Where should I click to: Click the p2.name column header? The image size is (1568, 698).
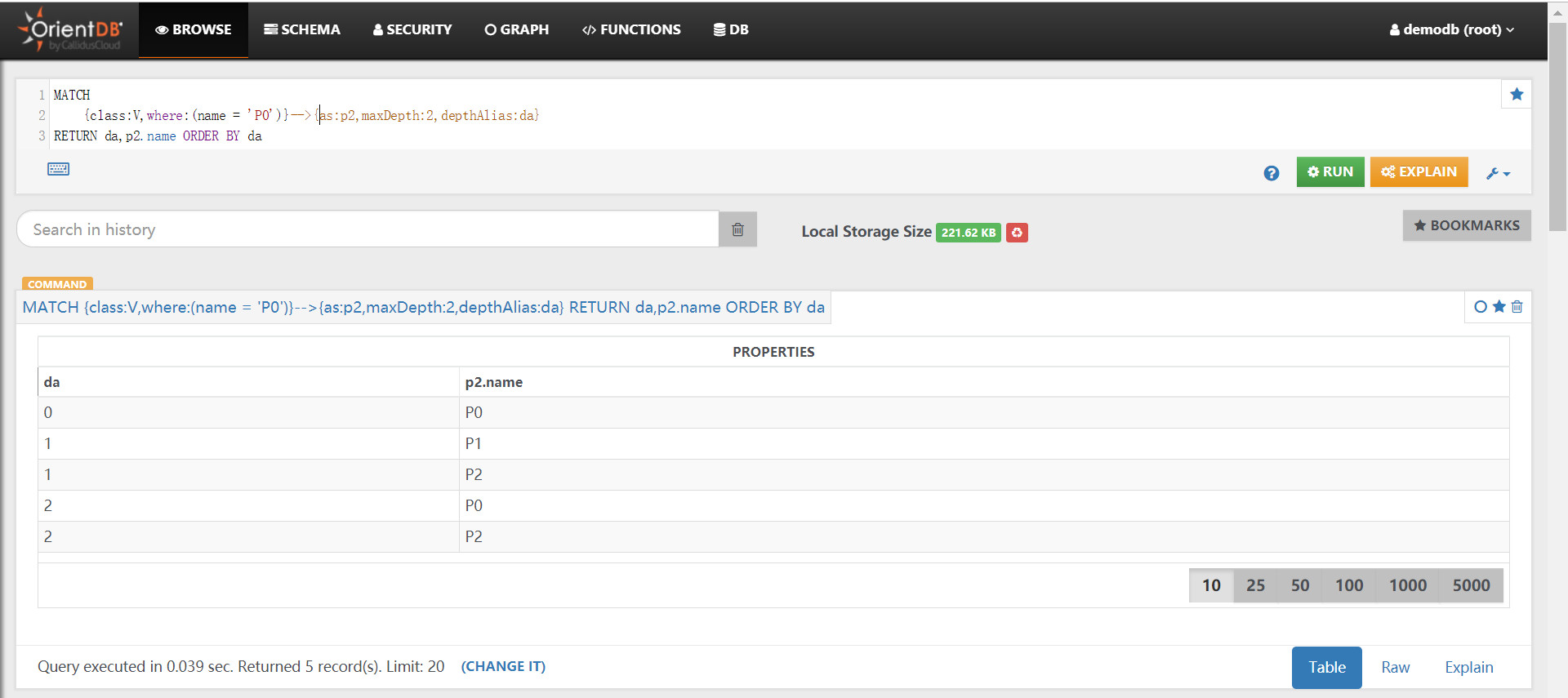[984, 382]
